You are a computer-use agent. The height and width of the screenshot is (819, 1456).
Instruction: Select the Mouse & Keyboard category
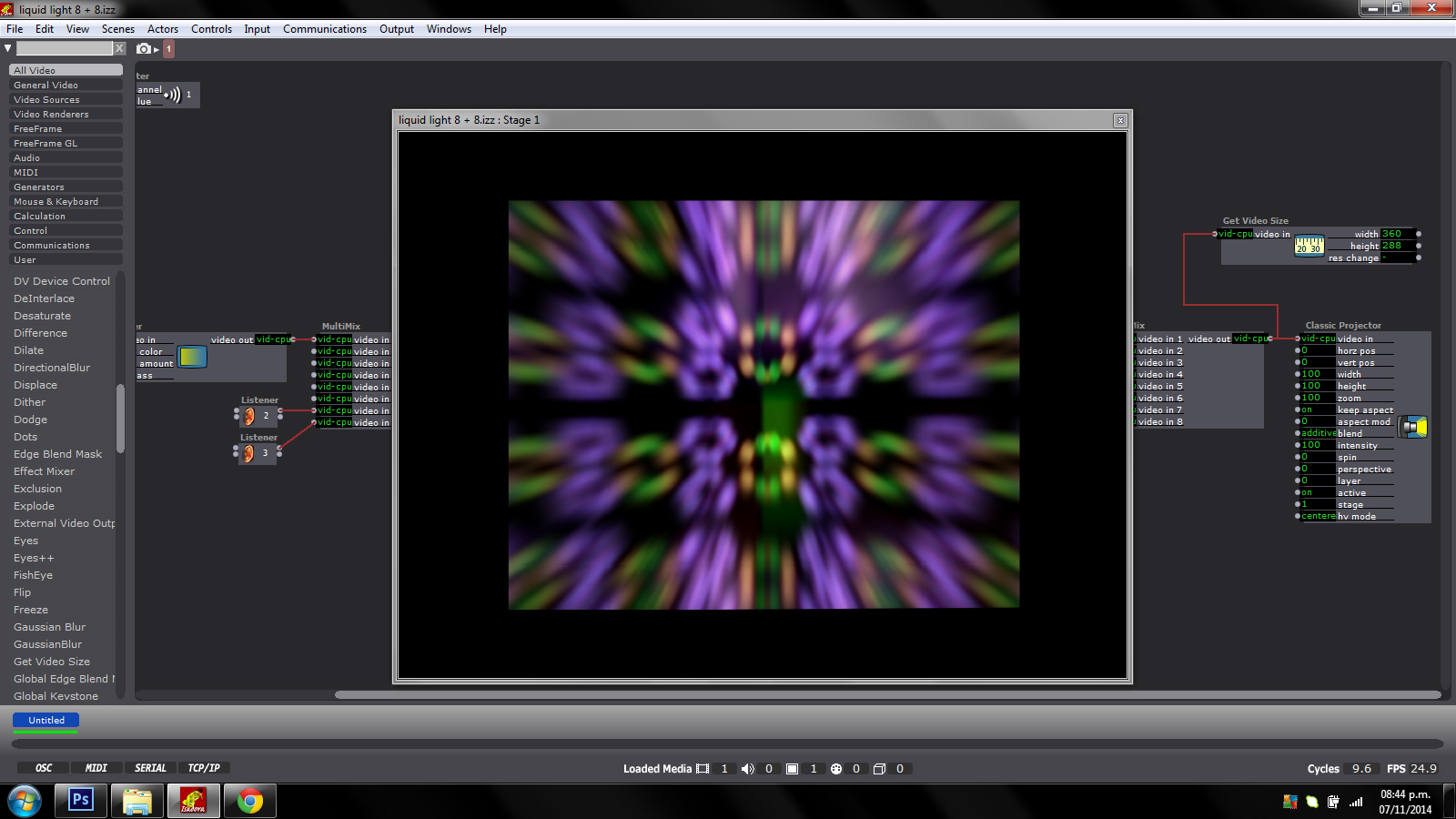click(66, 201)
